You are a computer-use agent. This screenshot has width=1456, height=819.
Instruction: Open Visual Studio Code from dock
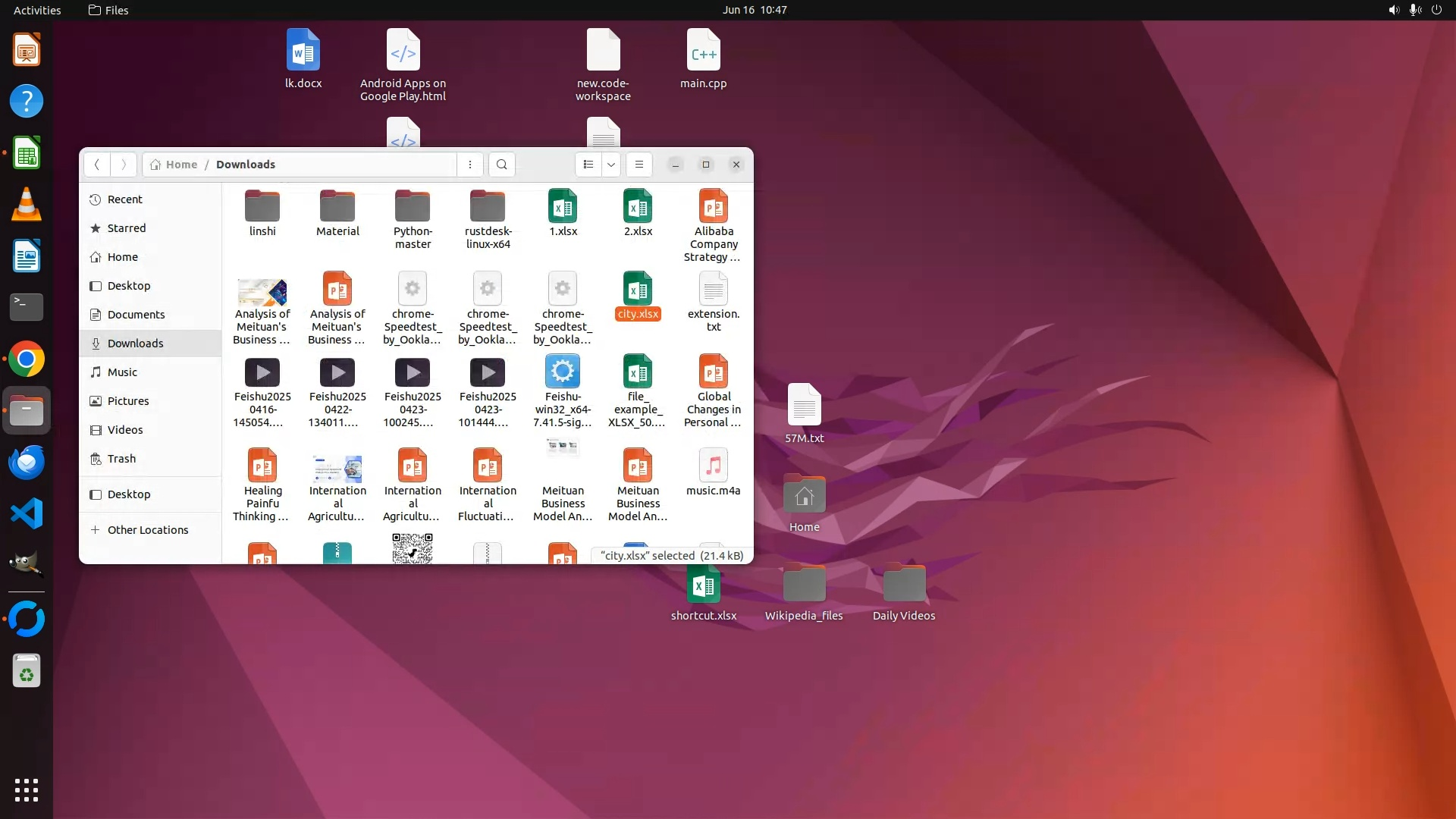pos(27,514)
